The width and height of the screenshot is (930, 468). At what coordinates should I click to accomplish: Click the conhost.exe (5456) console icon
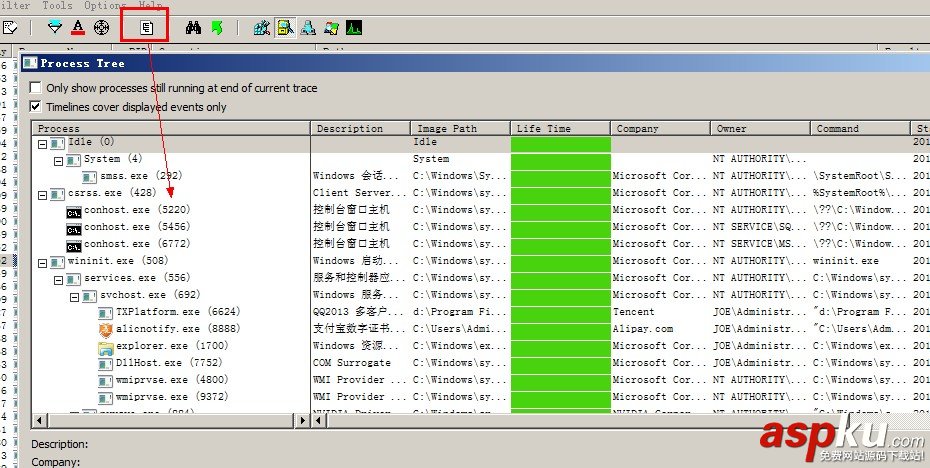(74, 230)
